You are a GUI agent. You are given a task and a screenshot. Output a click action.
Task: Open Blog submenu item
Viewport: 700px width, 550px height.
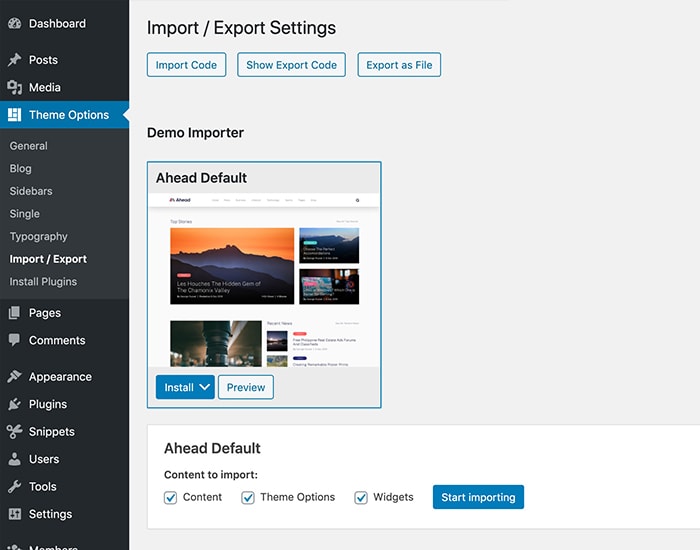pyautogui.click(x=21, y=169)
